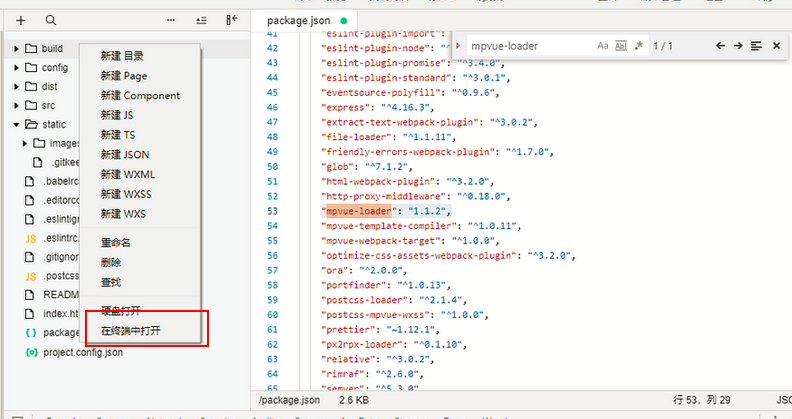Hide the file tree sidebar panel
This screenshot has height=419, width=792.
[231, 20]
